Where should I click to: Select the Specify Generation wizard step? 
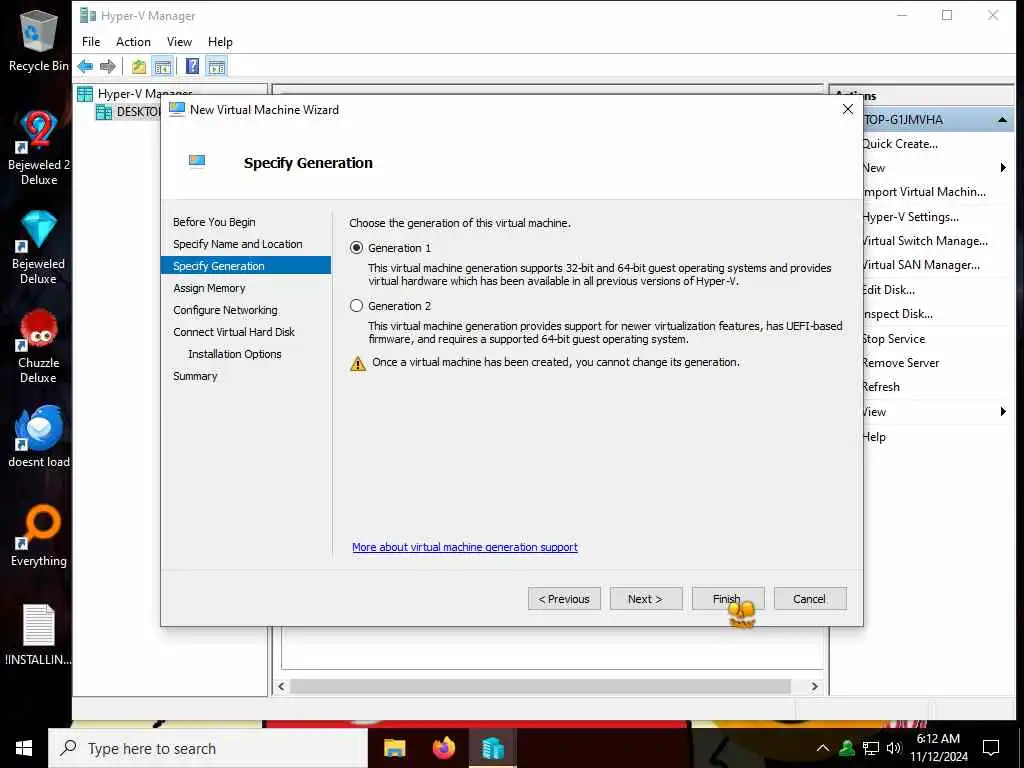(246, 266)
